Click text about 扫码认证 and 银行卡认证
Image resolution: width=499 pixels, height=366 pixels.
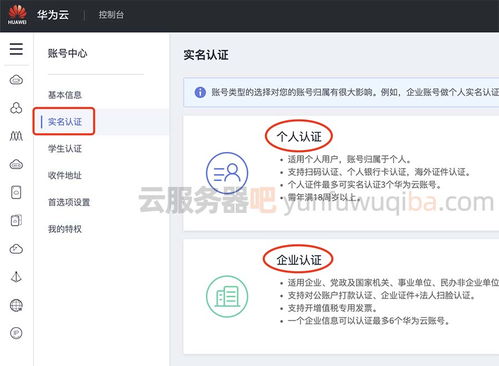pyautogui.click(x=380, y=172)
